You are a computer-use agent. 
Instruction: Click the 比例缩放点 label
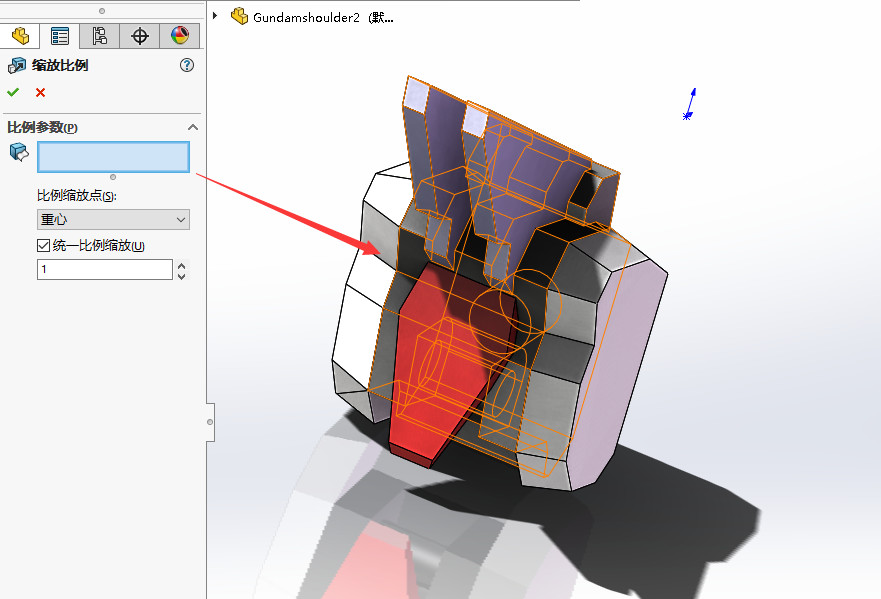coord(76,196)
